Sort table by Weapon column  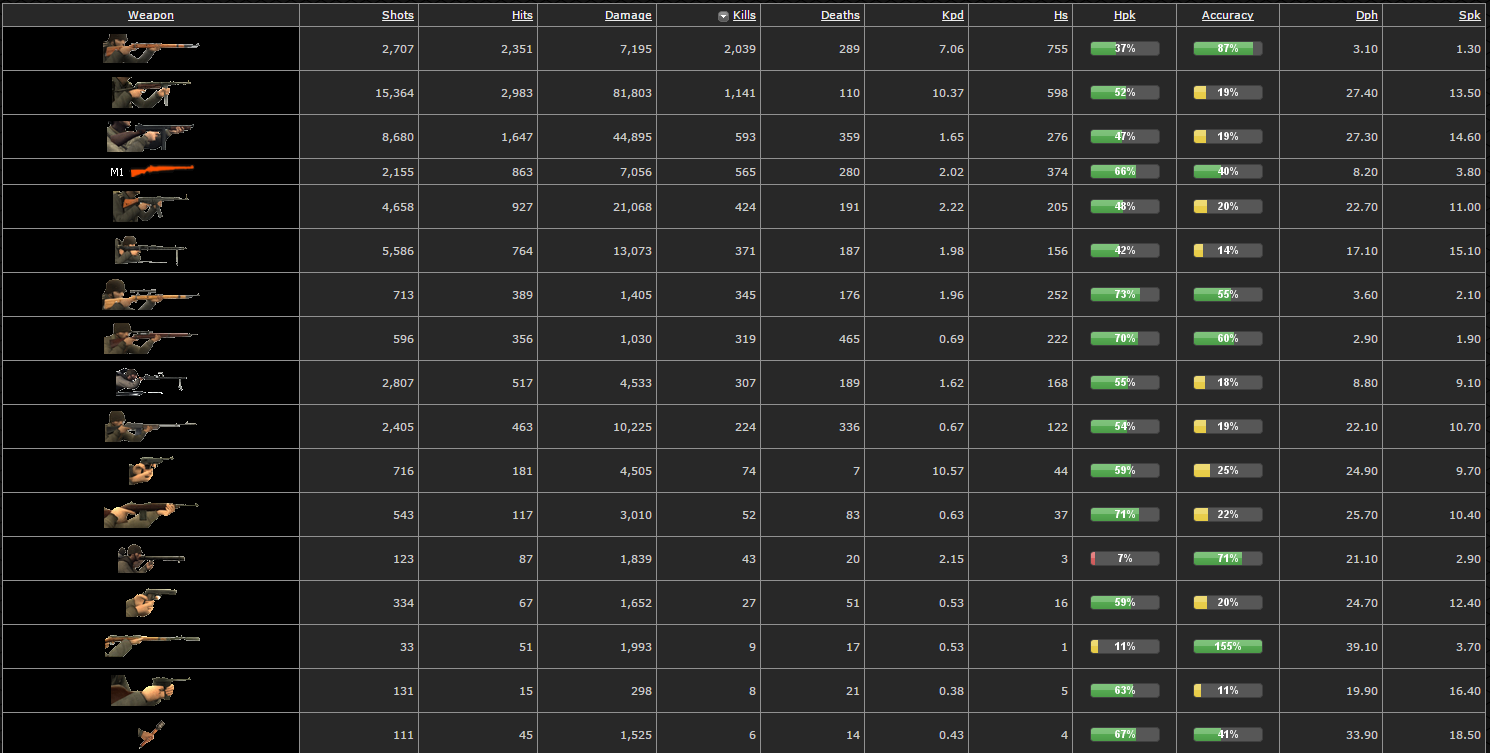coord(151,15)
